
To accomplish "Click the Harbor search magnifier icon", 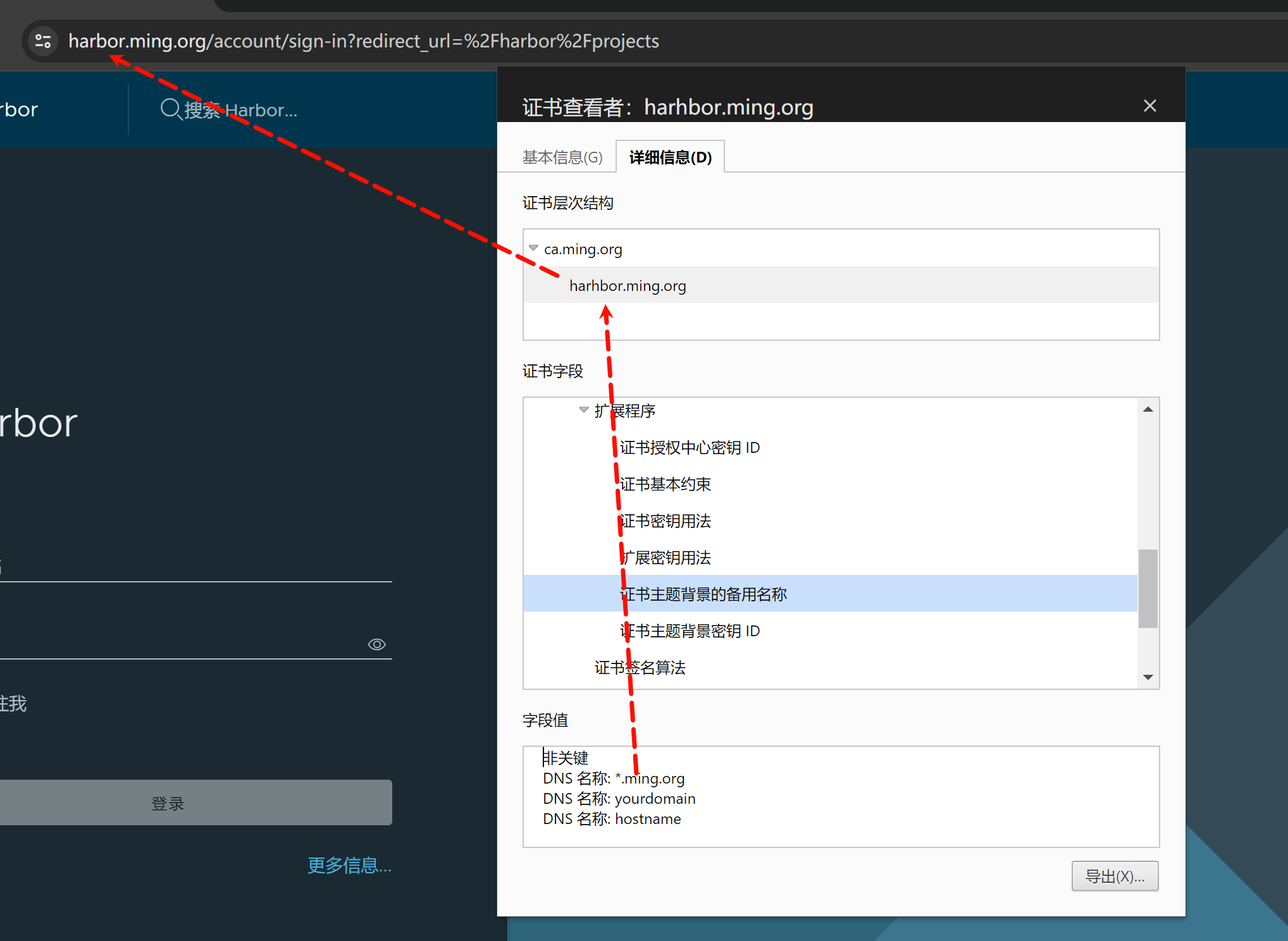I will coord(170,109).
